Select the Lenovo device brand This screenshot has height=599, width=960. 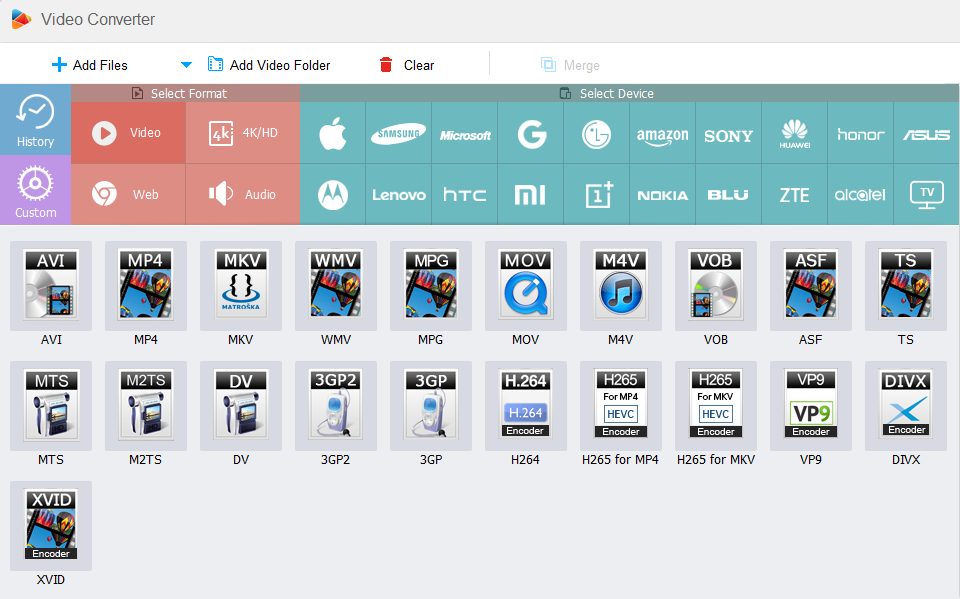[399, 195]
